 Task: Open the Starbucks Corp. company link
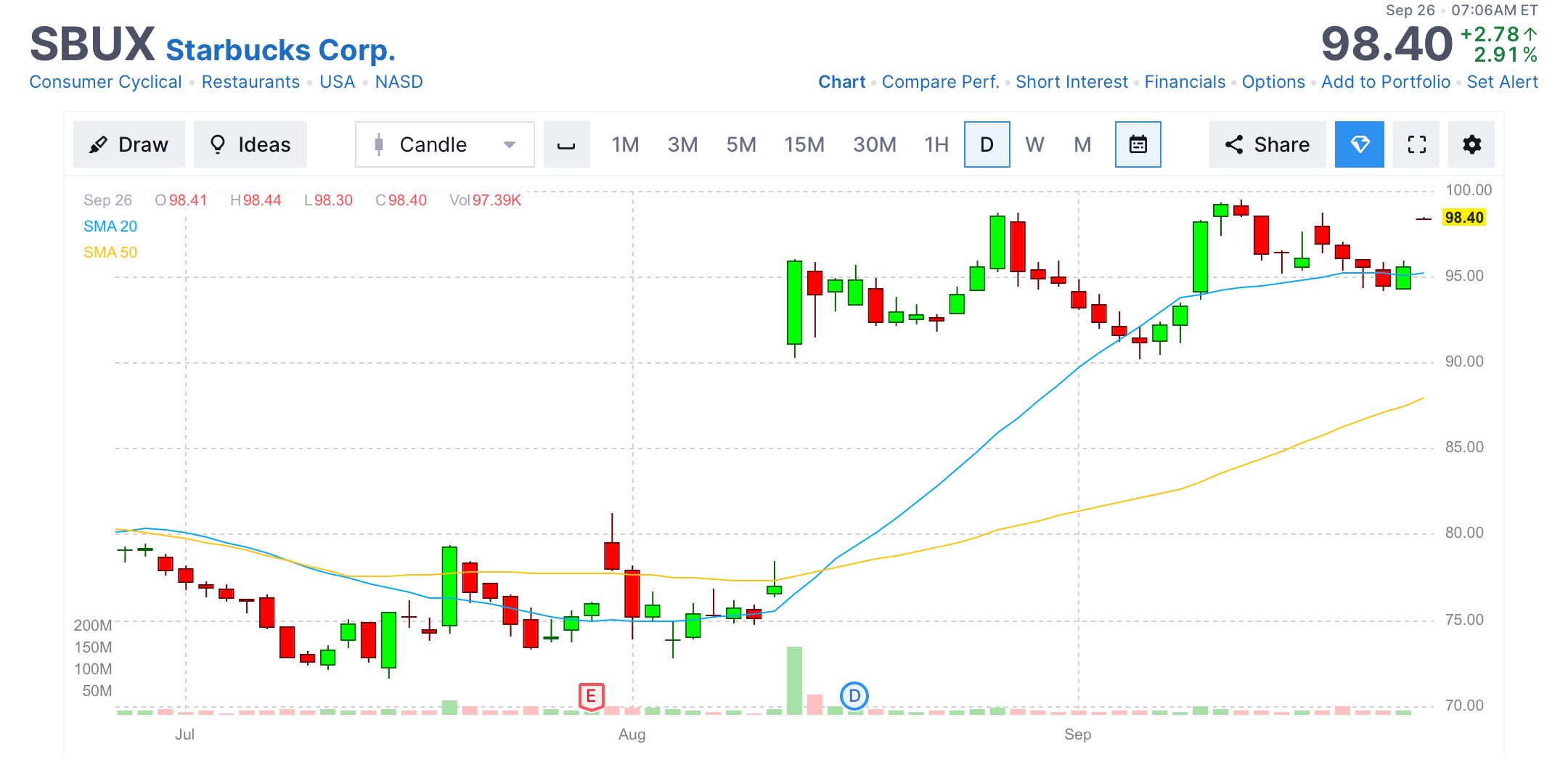(280, 50)
